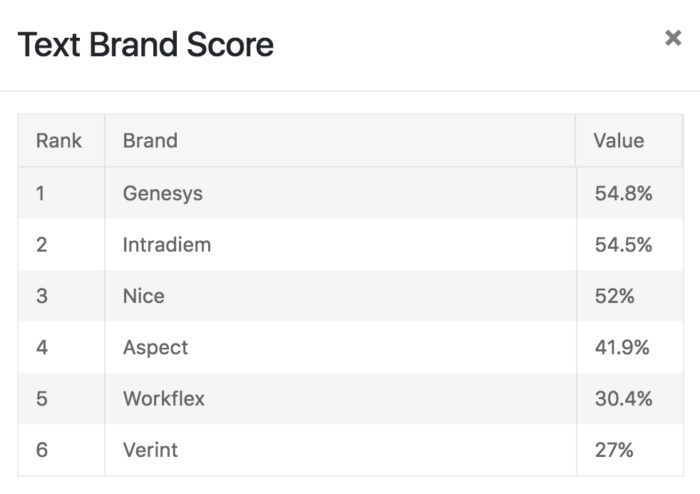Click the 30.4% value for Workflex

[x=623, y=399]
